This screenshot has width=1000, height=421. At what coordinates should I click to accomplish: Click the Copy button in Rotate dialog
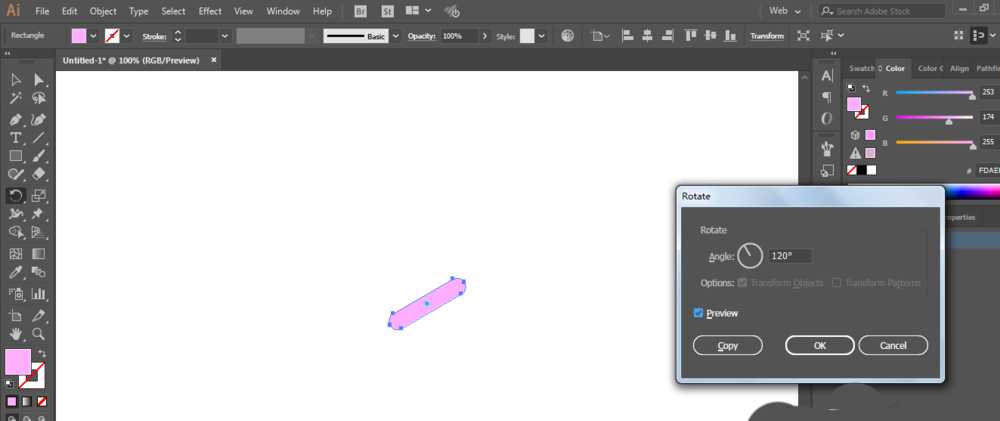[728, 345]
